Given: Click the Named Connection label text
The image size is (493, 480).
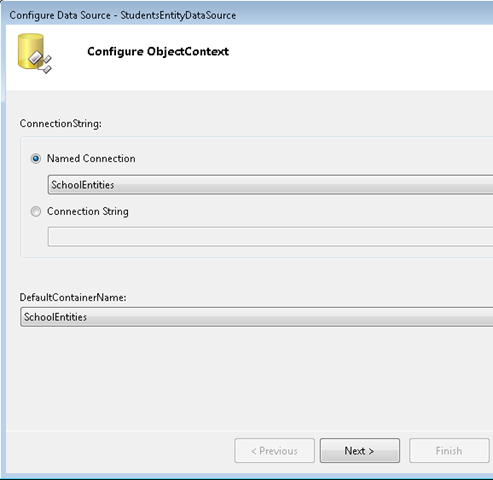Looking at the screenshot, I should pyautogui.click(x=91, y=158).
